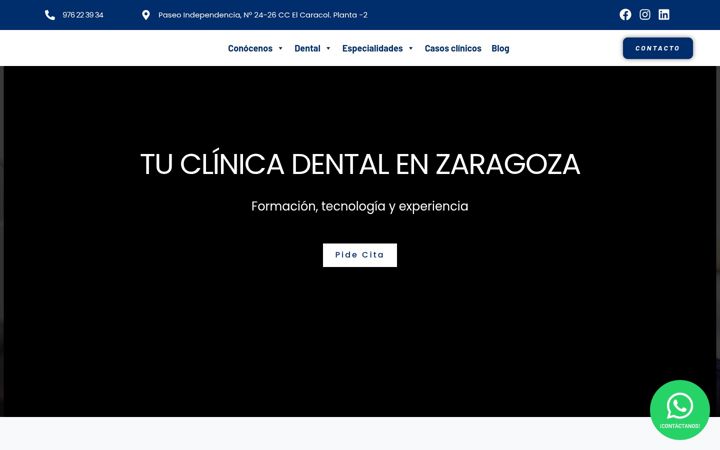720x450 pixels.
Task: Click the heading TU CLÍNICA DENTAL EN ZARAGOZA
Action: point(360,163)
